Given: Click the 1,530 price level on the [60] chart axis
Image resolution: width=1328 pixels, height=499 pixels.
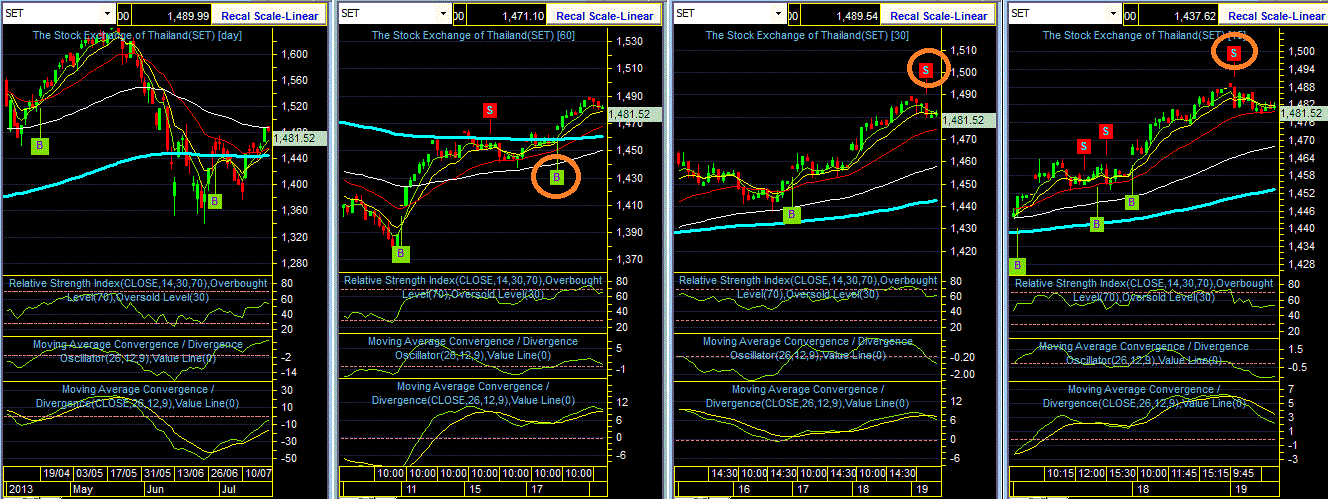Looking at the screenshot, I should point(630,42).
